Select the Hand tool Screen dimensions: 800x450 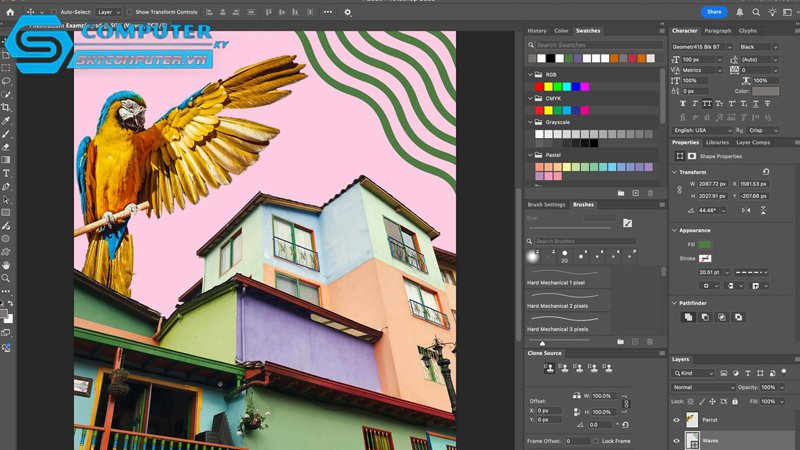tap(6, 265)
